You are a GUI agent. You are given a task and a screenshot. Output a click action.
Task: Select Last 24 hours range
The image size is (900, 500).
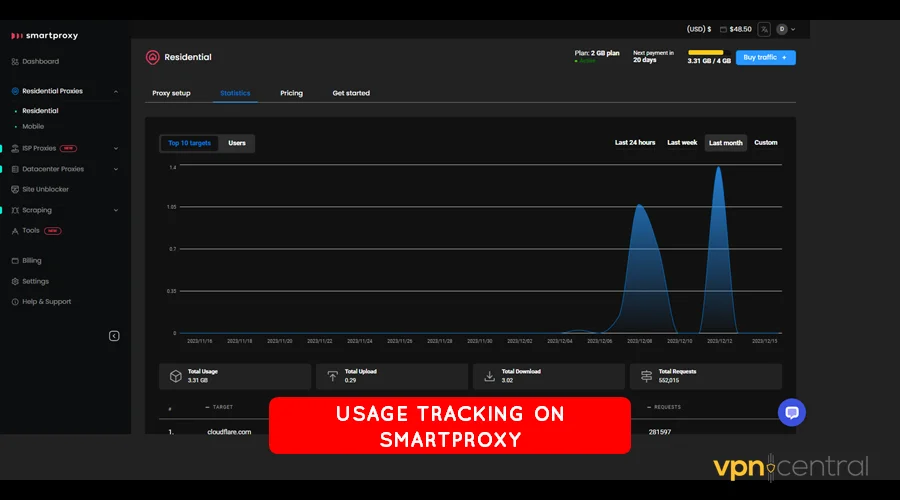[635, 142]
